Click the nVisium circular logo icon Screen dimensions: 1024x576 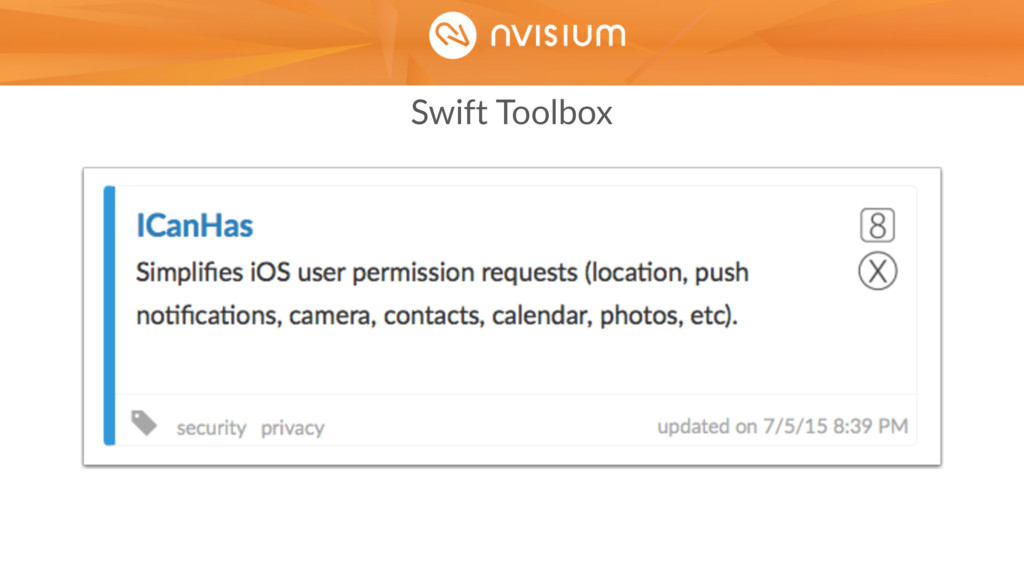tap(453, 35)
